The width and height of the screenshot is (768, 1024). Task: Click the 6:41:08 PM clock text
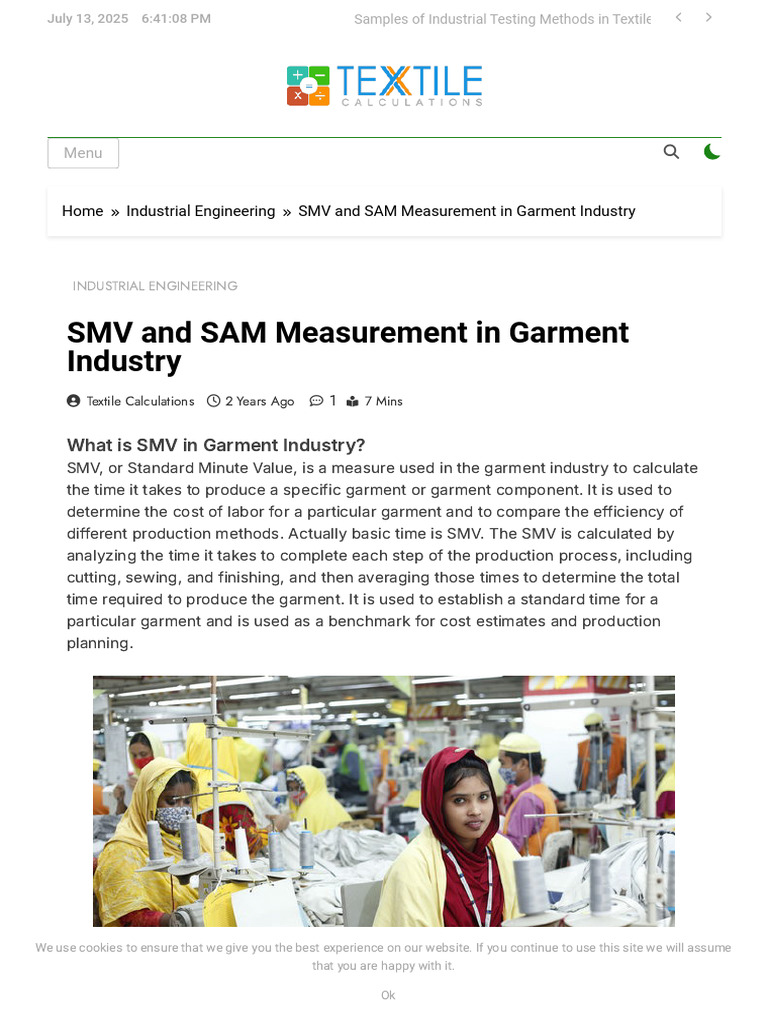176,18
